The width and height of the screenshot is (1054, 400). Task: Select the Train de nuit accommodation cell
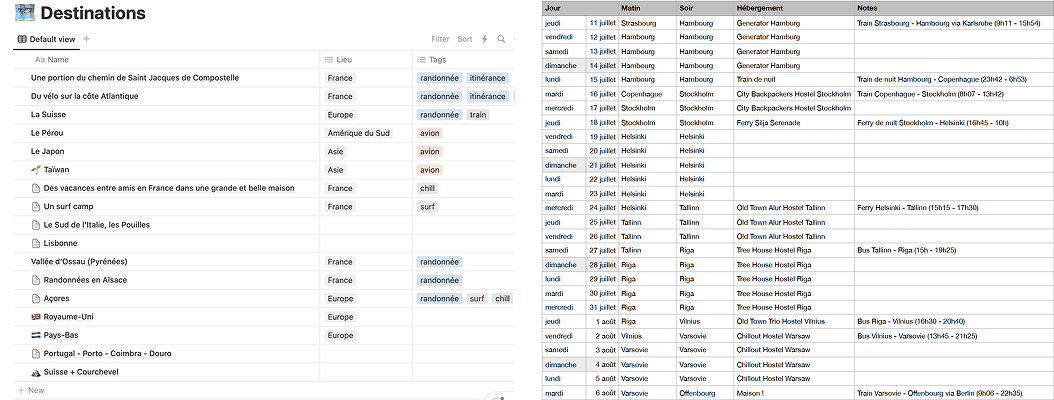click(794, 79)
